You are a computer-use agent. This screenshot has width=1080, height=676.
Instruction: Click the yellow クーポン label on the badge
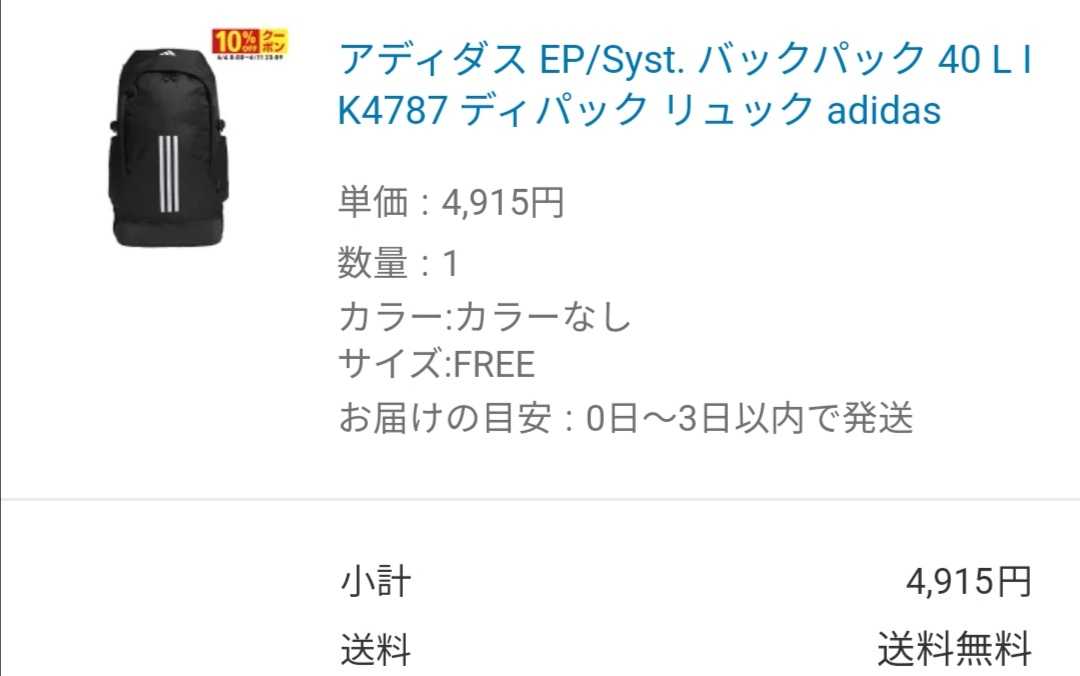[x=273, y=41]
